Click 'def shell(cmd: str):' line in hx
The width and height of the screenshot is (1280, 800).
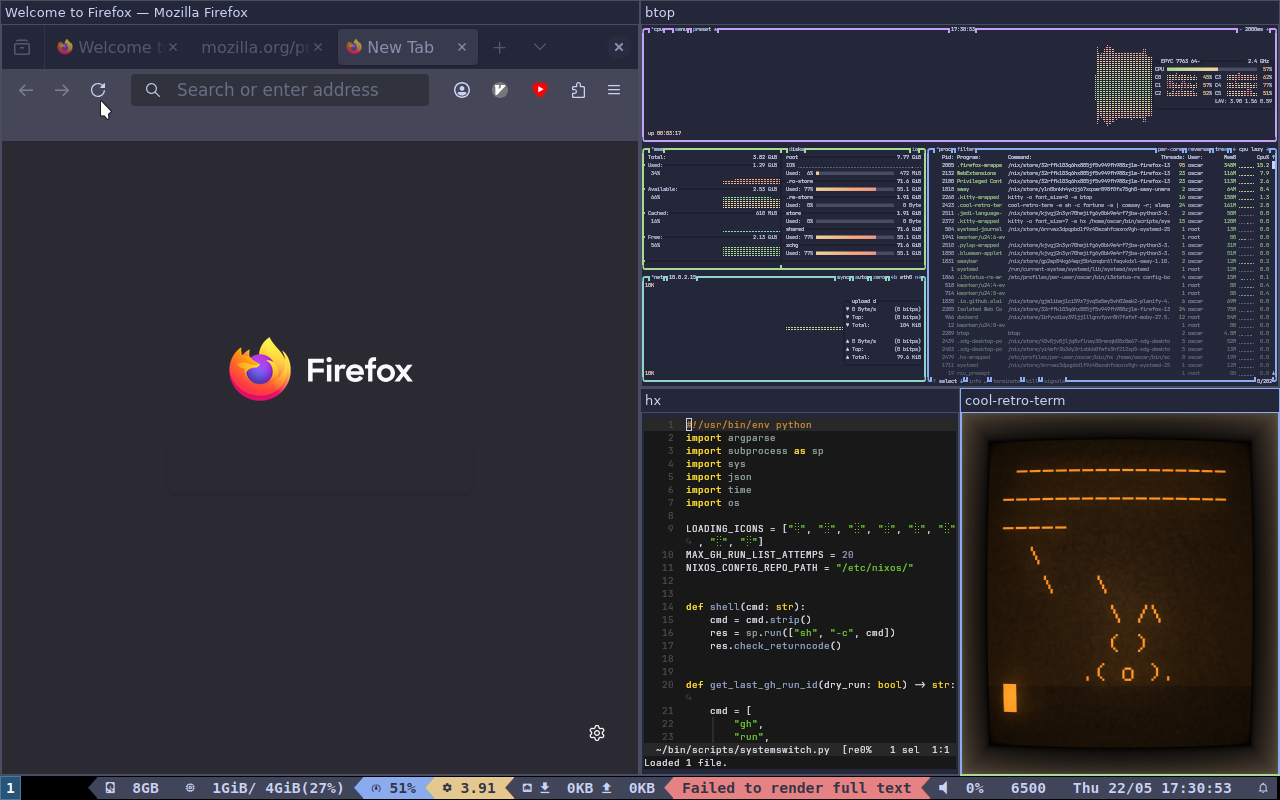745,606
